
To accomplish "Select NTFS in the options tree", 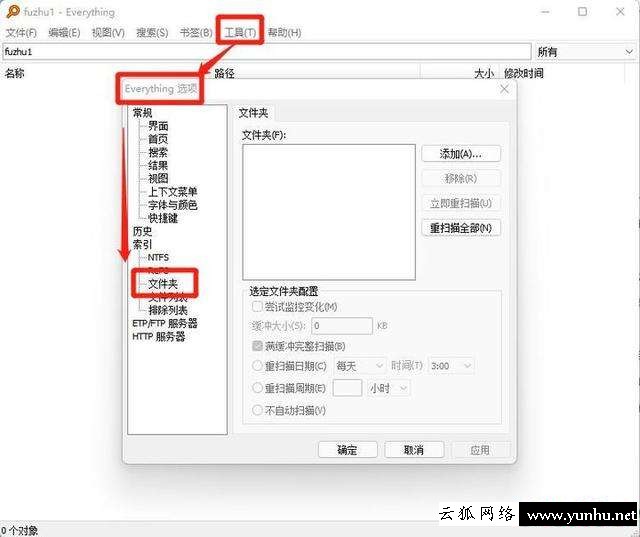I will [158, 257].
